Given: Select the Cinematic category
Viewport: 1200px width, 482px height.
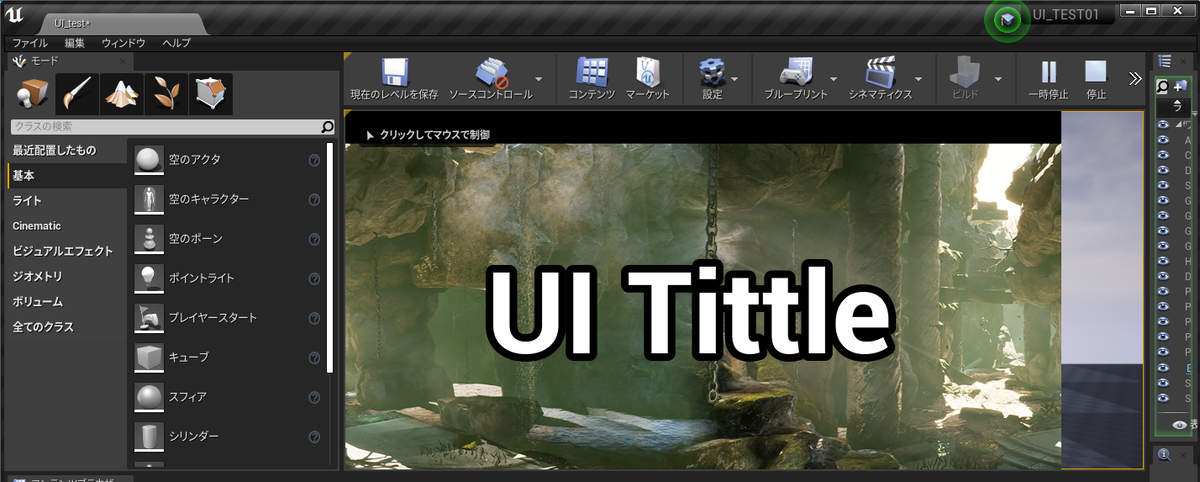Looking at the screenshot, I should (x=65, y=226).
